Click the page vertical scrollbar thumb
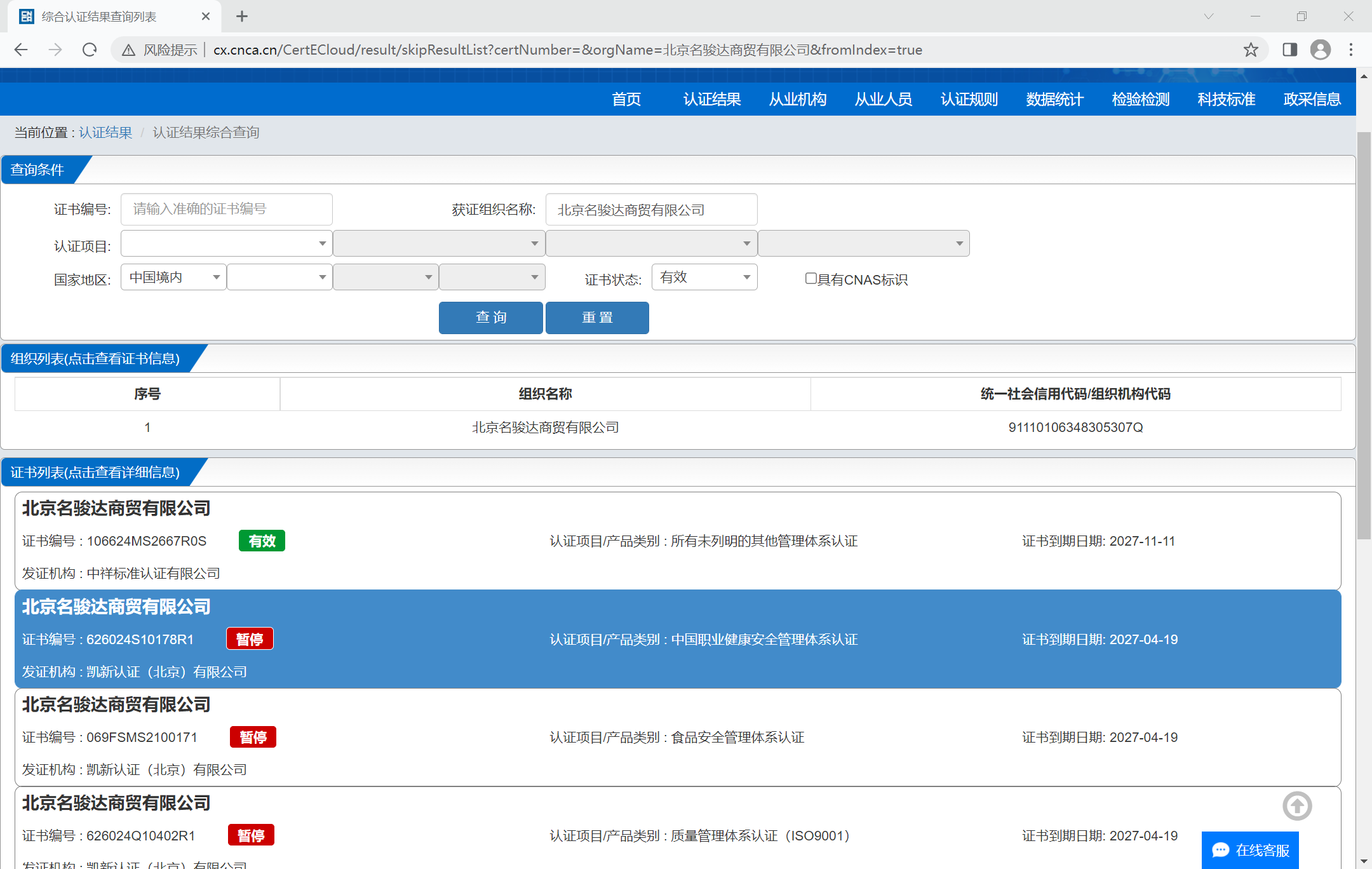Viewport: 1372px width, 869px height. [x=1364, y=335]
